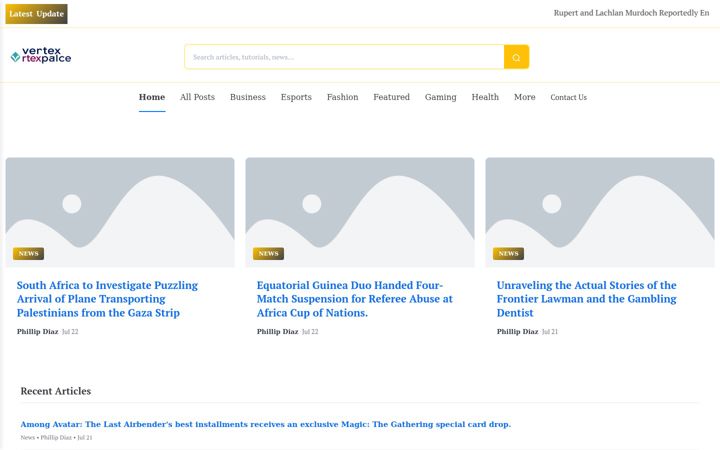Click the Latest Update label

click(x=36, y=14)
